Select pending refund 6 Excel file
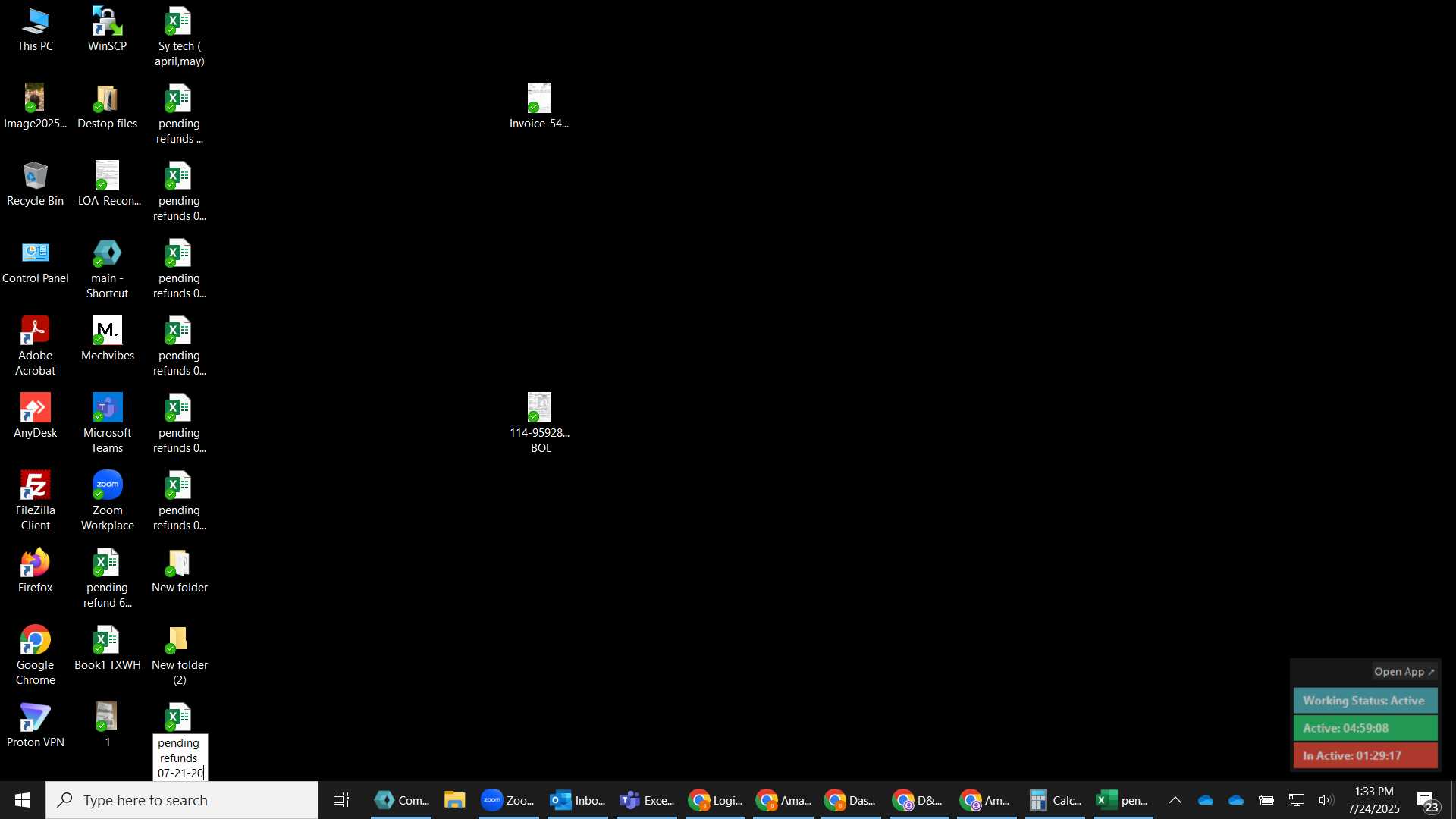The width and height of the screenshot is (1456, 819). click(x=107, y=579)
